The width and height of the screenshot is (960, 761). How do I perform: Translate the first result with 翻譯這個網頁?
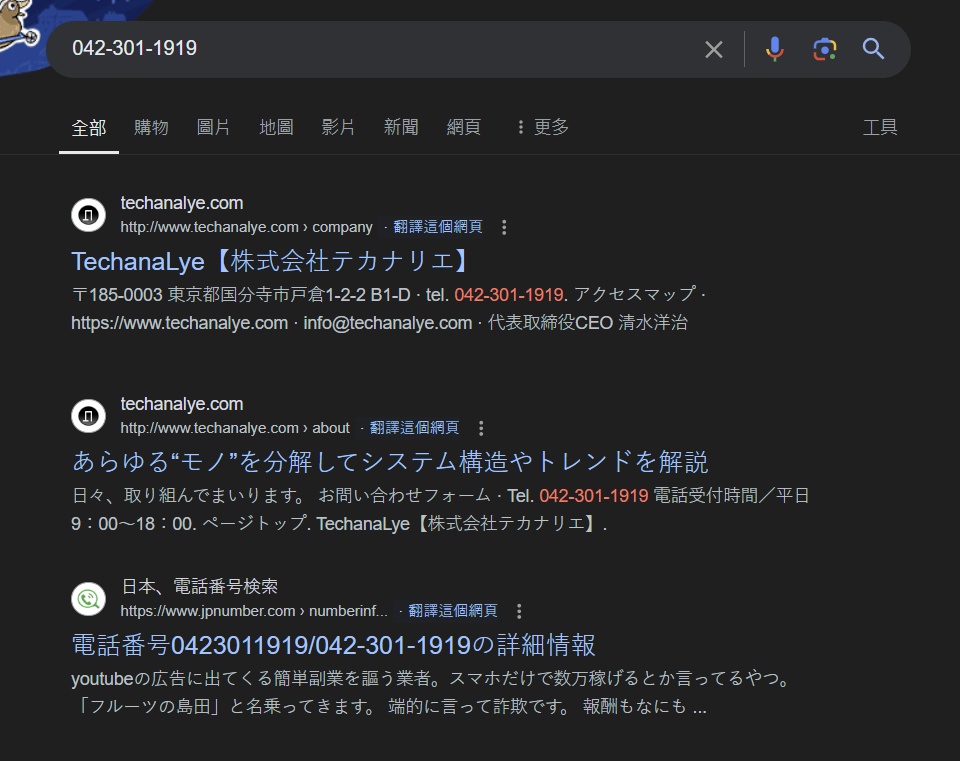click(x=438, y=227)
